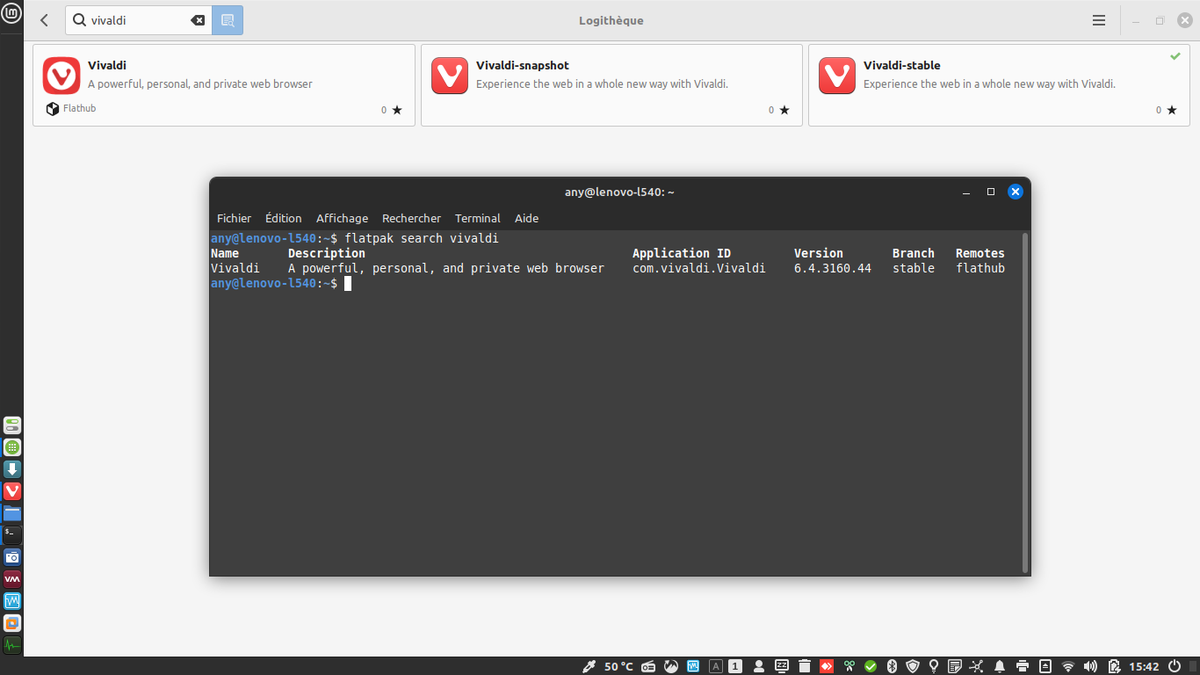Switch to Terminal from the left panel
1200x675 pixels.
(12, 535)
